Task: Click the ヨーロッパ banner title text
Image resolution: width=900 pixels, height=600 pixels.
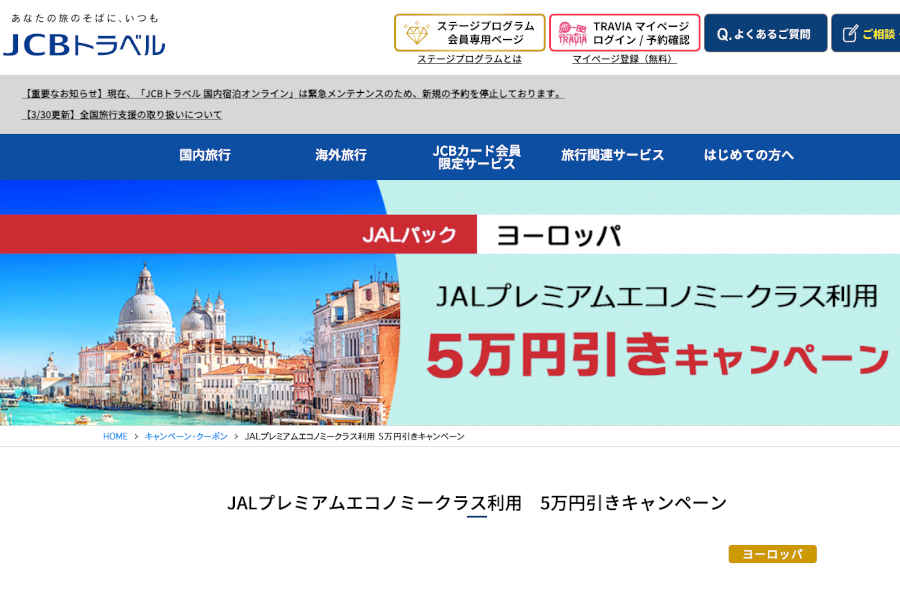Action: 558,235
